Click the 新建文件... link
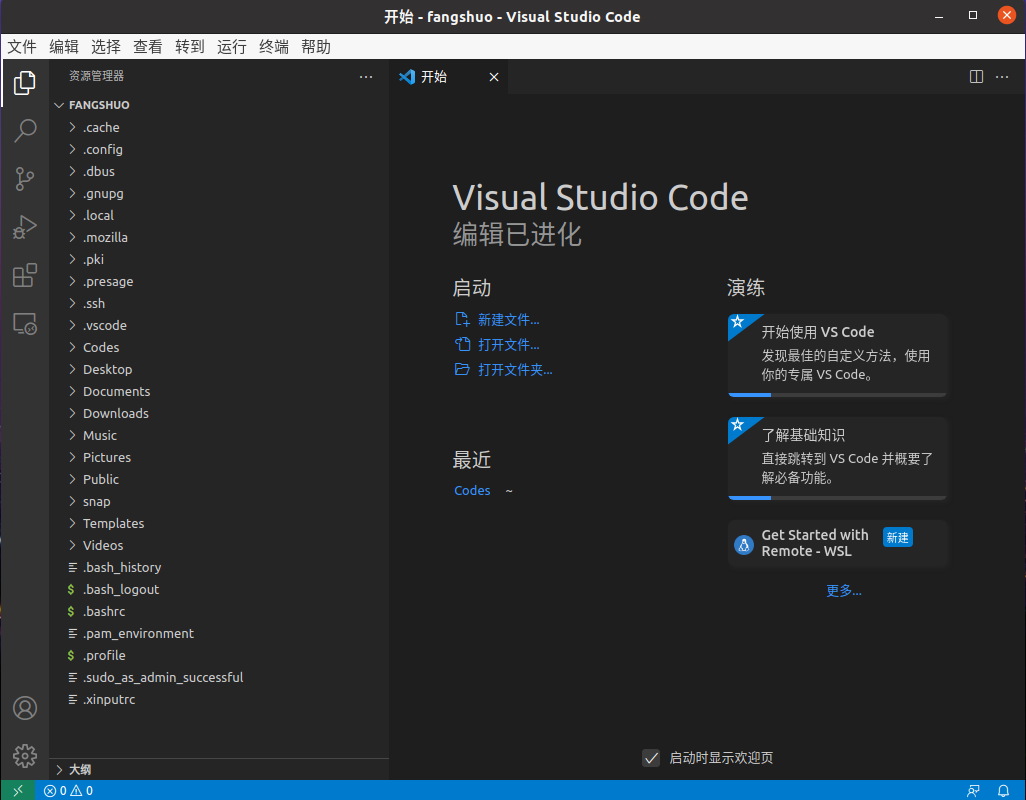 point(508,320)
